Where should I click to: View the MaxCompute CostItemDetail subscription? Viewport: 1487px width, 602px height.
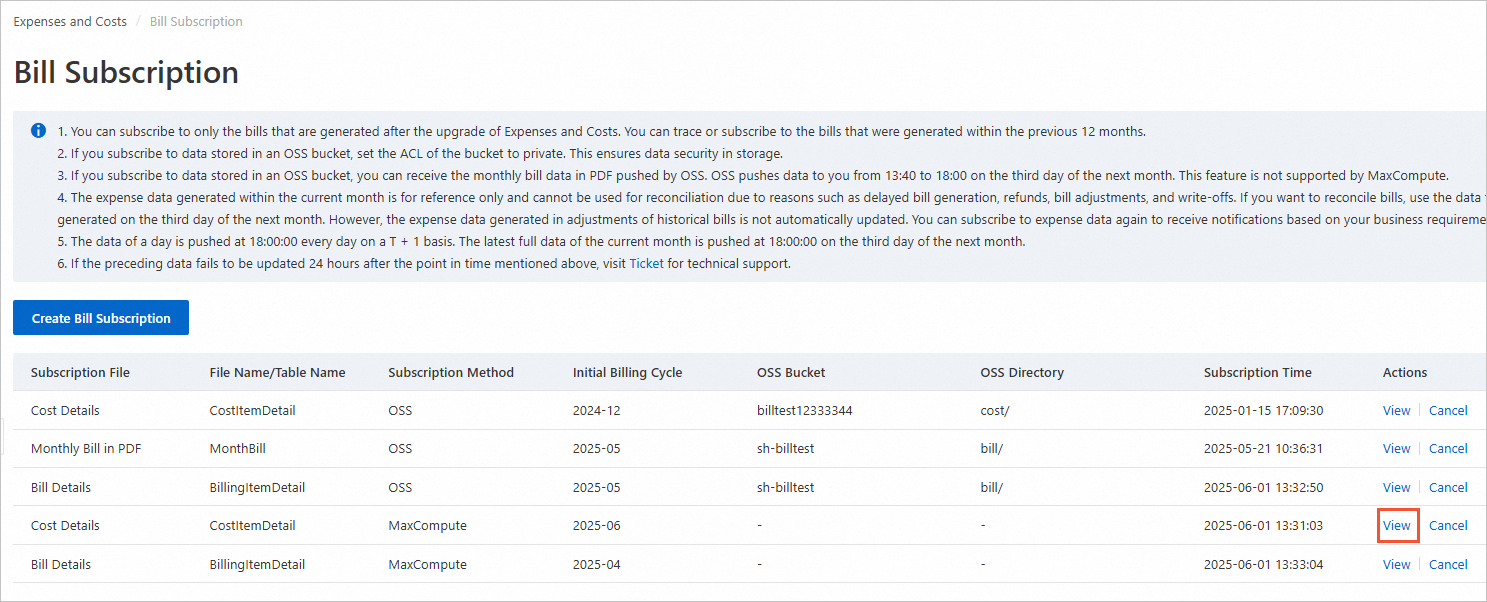tap(1396, 525)
